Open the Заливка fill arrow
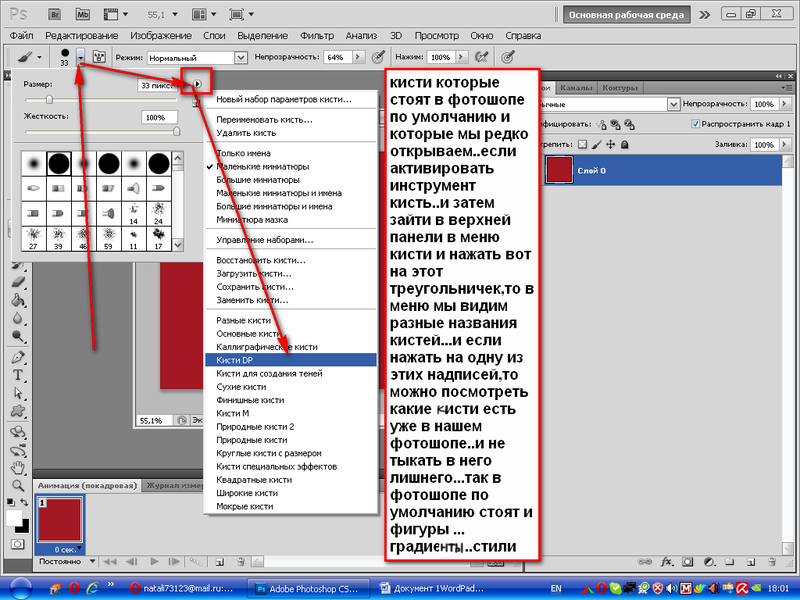 [x=784, y=145]
